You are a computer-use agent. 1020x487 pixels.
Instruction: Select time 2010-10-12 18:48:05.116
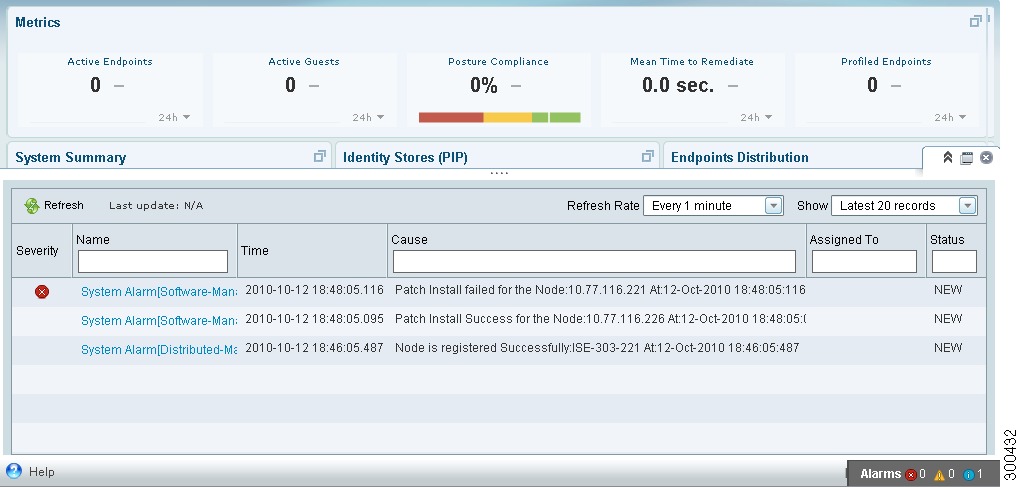(314, 290)
